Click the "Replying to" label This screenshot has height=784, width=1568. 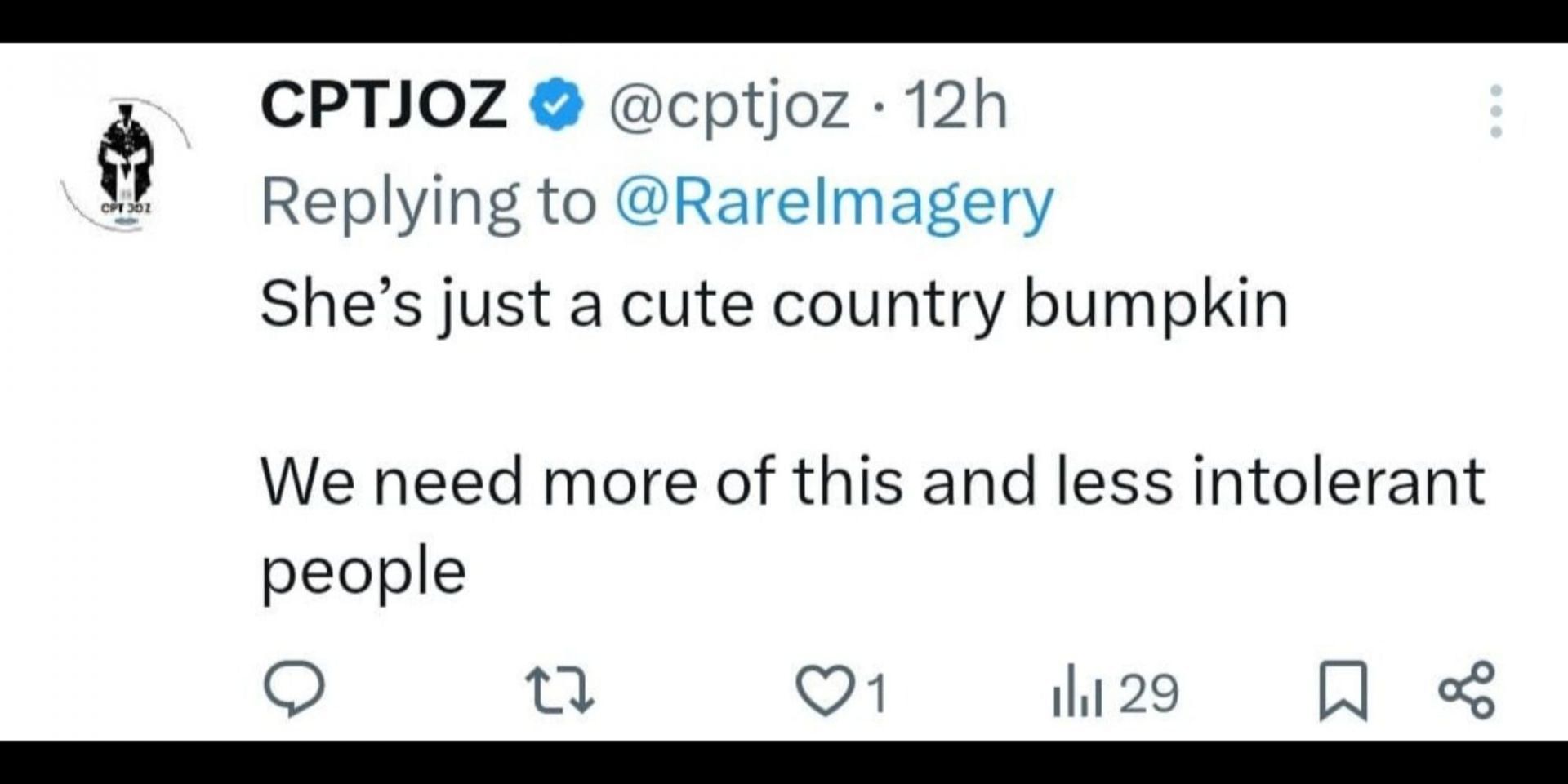pyautogui.click(x=428, y=203)
